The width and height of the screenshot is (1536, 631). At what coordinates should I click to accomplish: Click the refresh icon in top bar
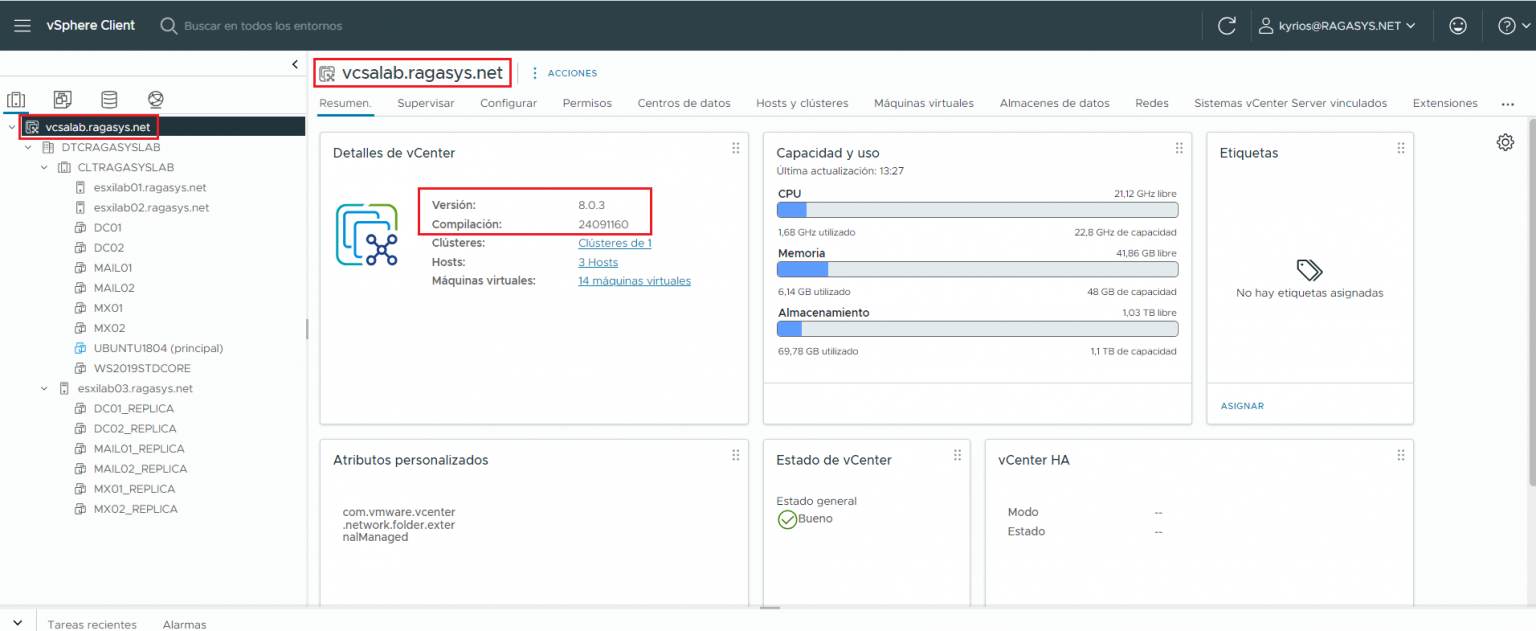pos(1226,26)
